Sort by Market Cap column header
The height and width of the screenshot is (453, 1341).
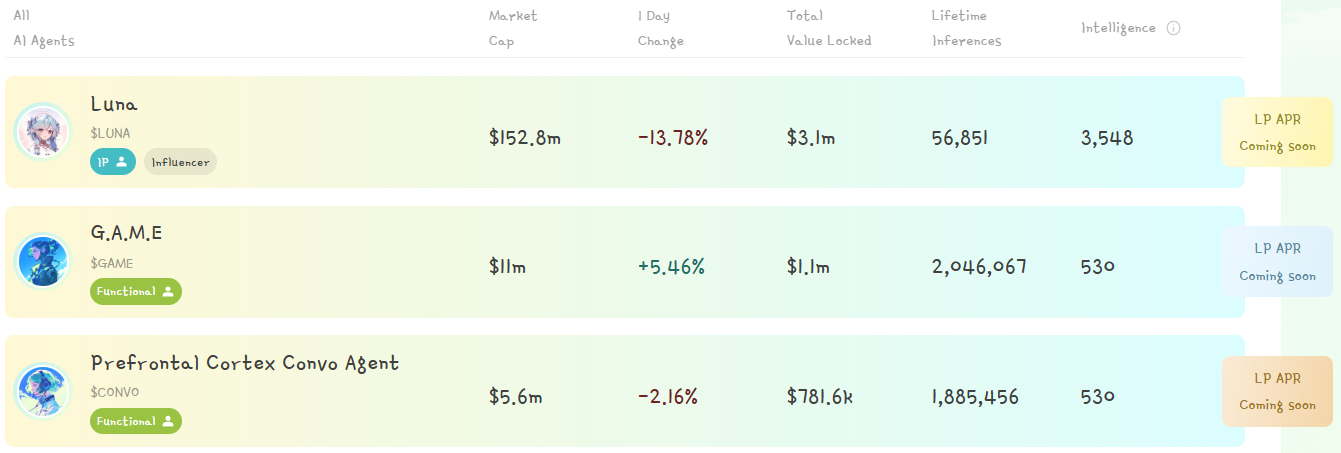513,28
